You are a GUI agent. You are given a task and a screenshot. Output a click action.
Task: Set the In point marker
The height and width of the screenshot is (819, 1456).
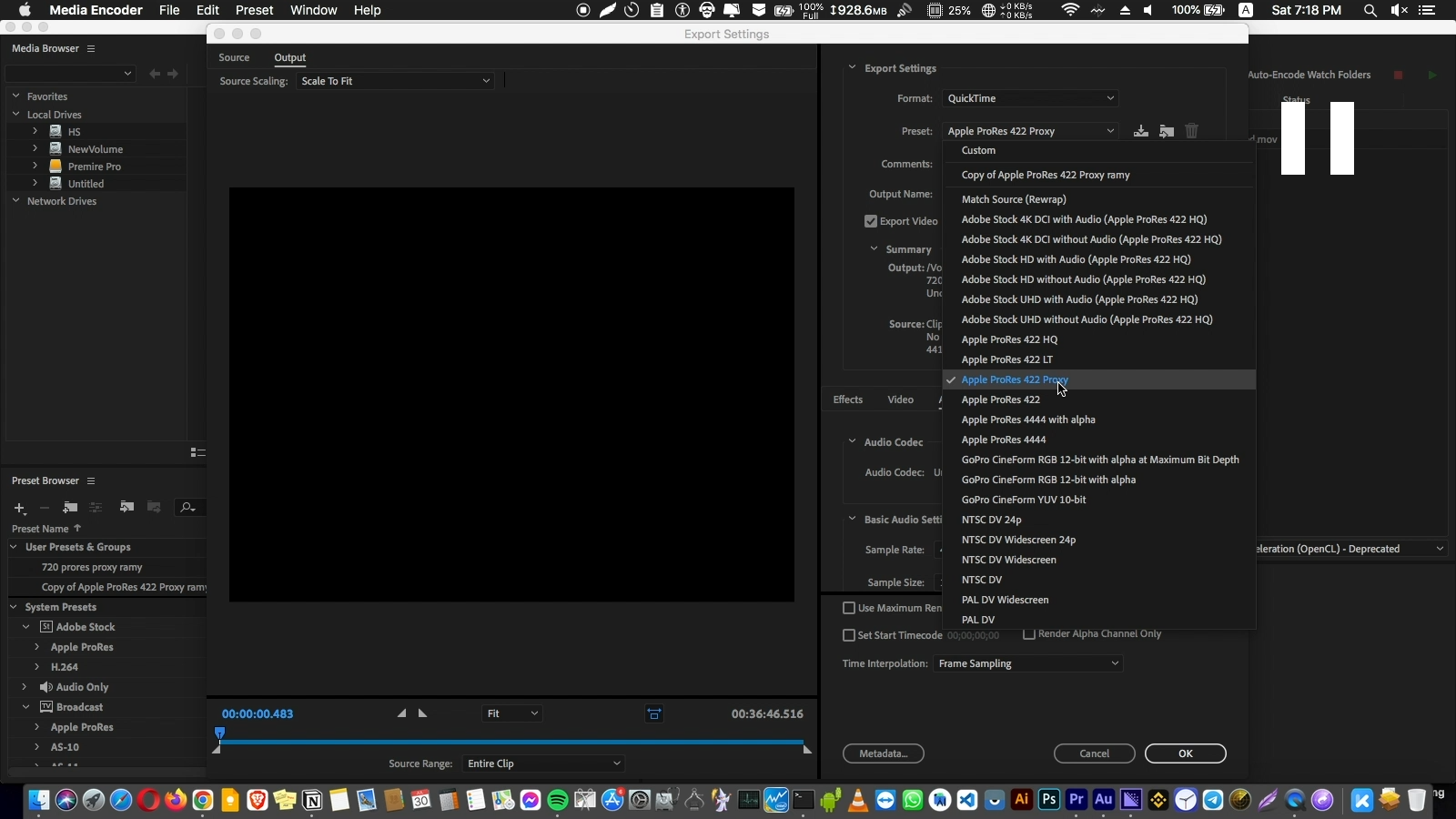401,713
